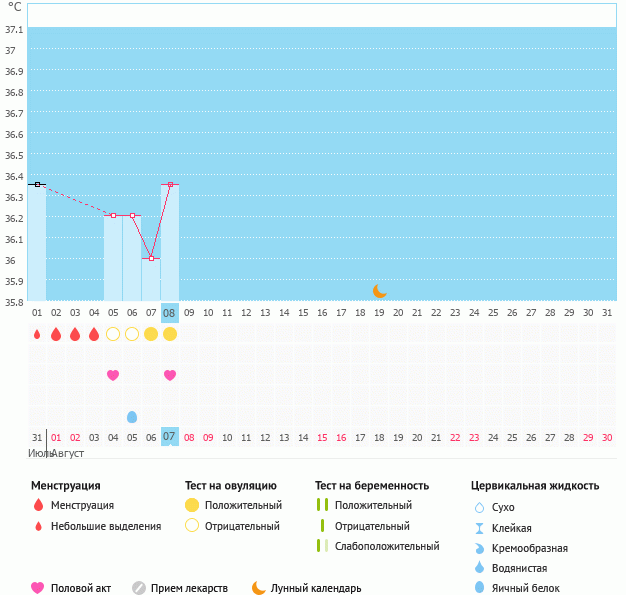Screen dimensions: 626x595
Task: Select the 36.35 temperature point on day 01
Action: point(37,184)
